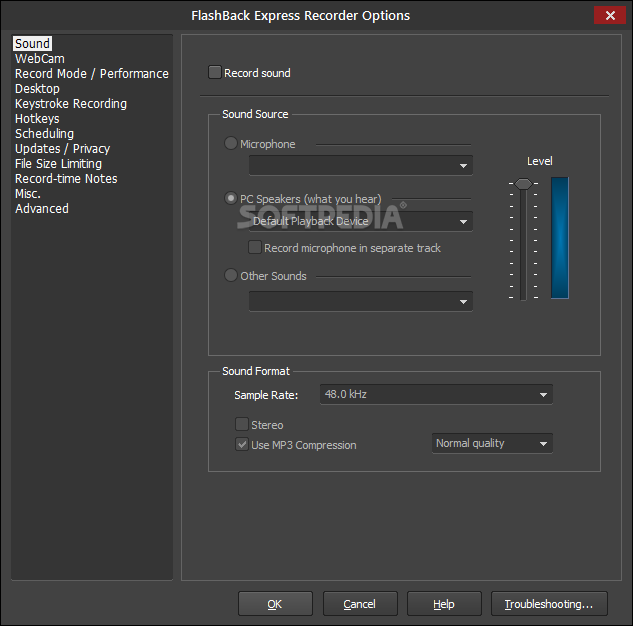Close the Recorder Options dialog
Image resolution: width=633 pixels, height=626 pixels.
tap(610, 15)
